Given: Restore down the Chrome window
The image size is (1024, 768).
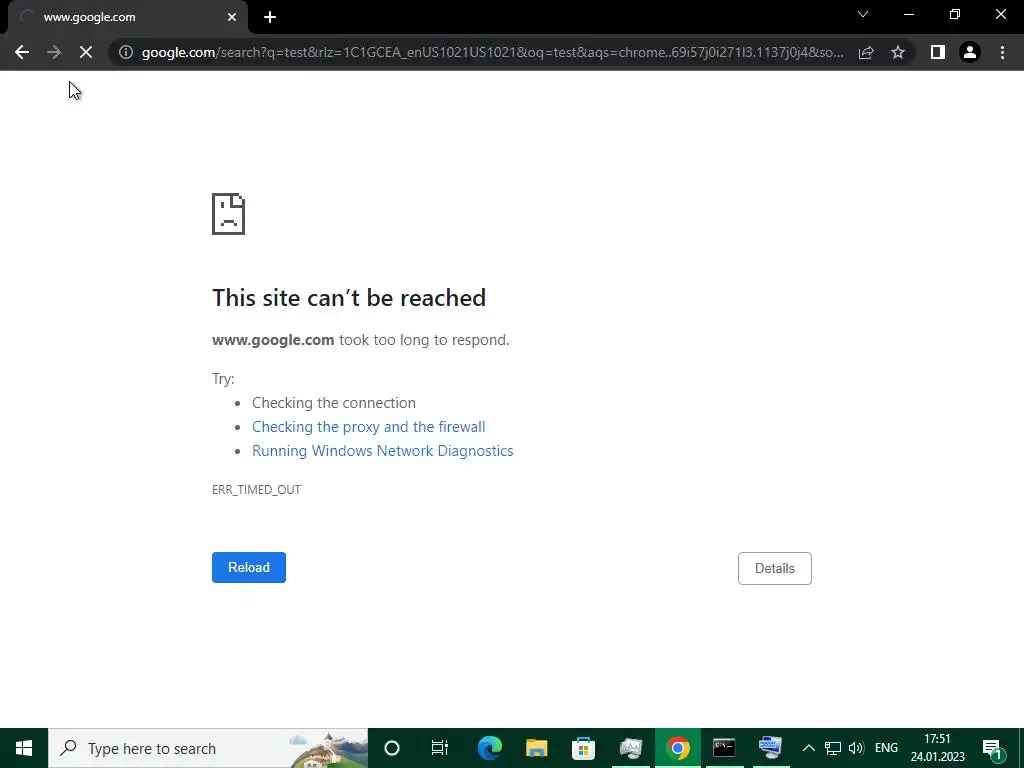Looking at the screenshot, I should pyautogui.click(x=955, y=14).
